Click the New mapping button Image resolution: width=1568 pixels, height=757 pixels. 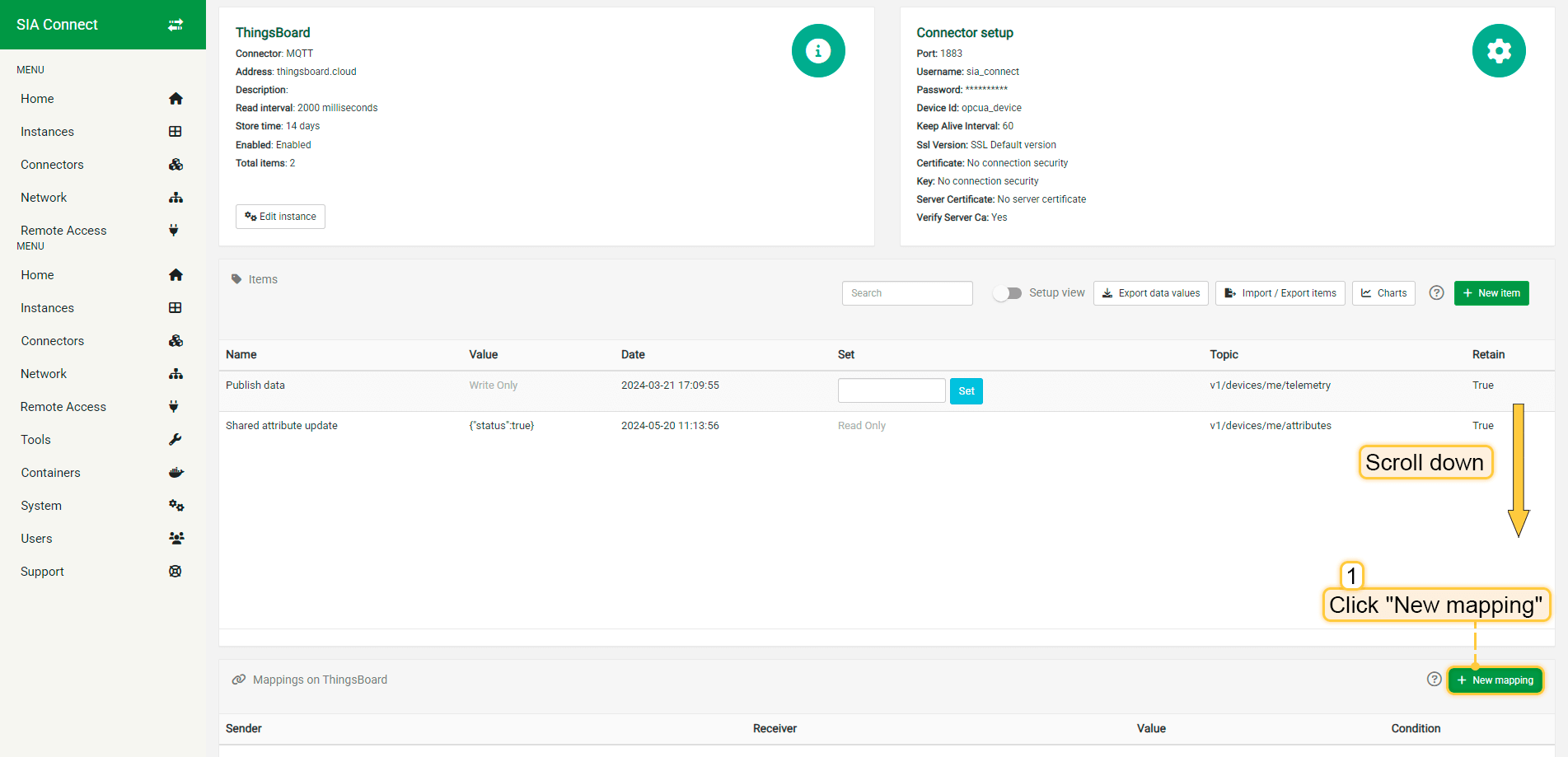click(x=1495, y=680)
